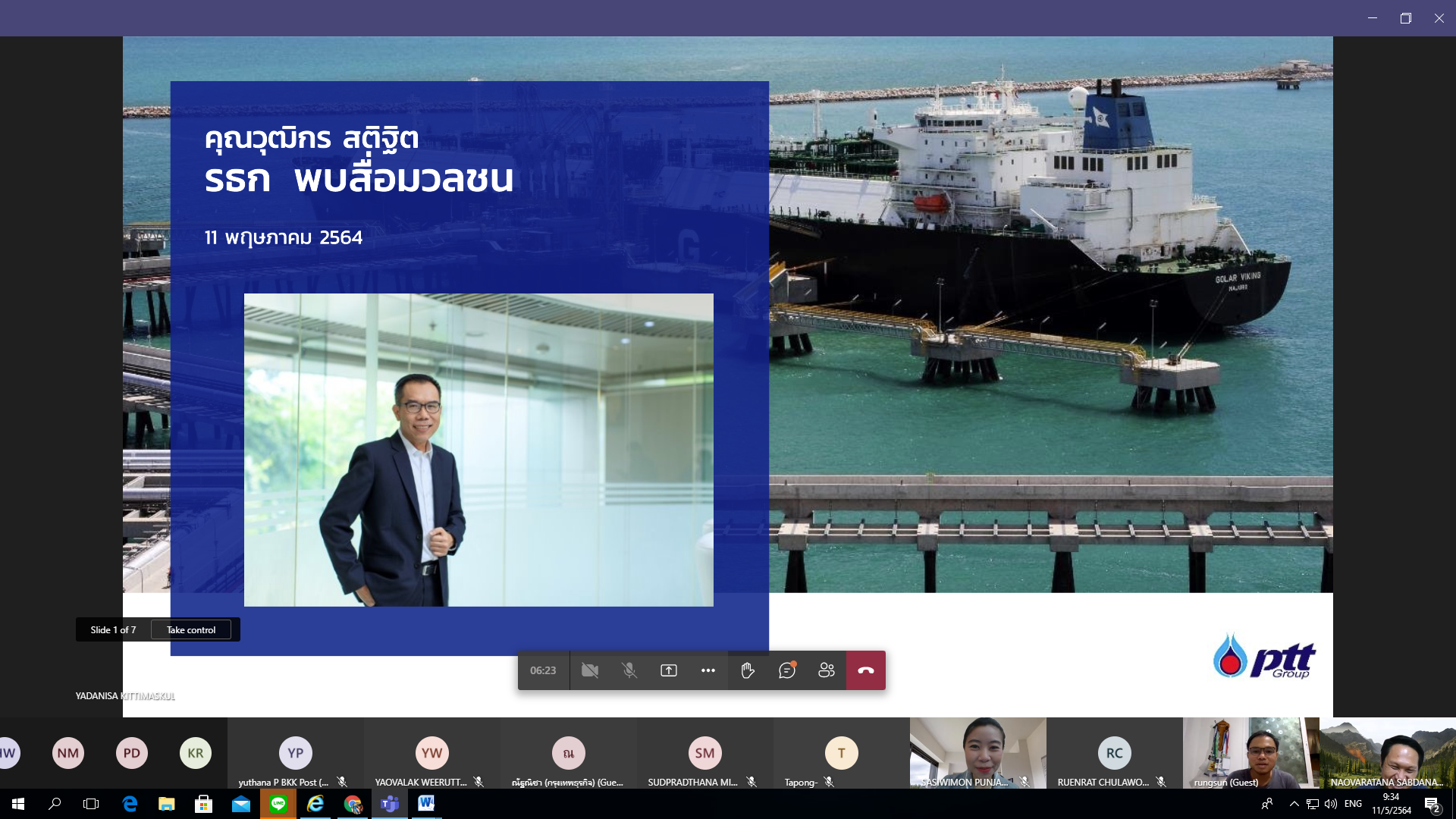Open More actions ellipsis menu

pos(708,670)
